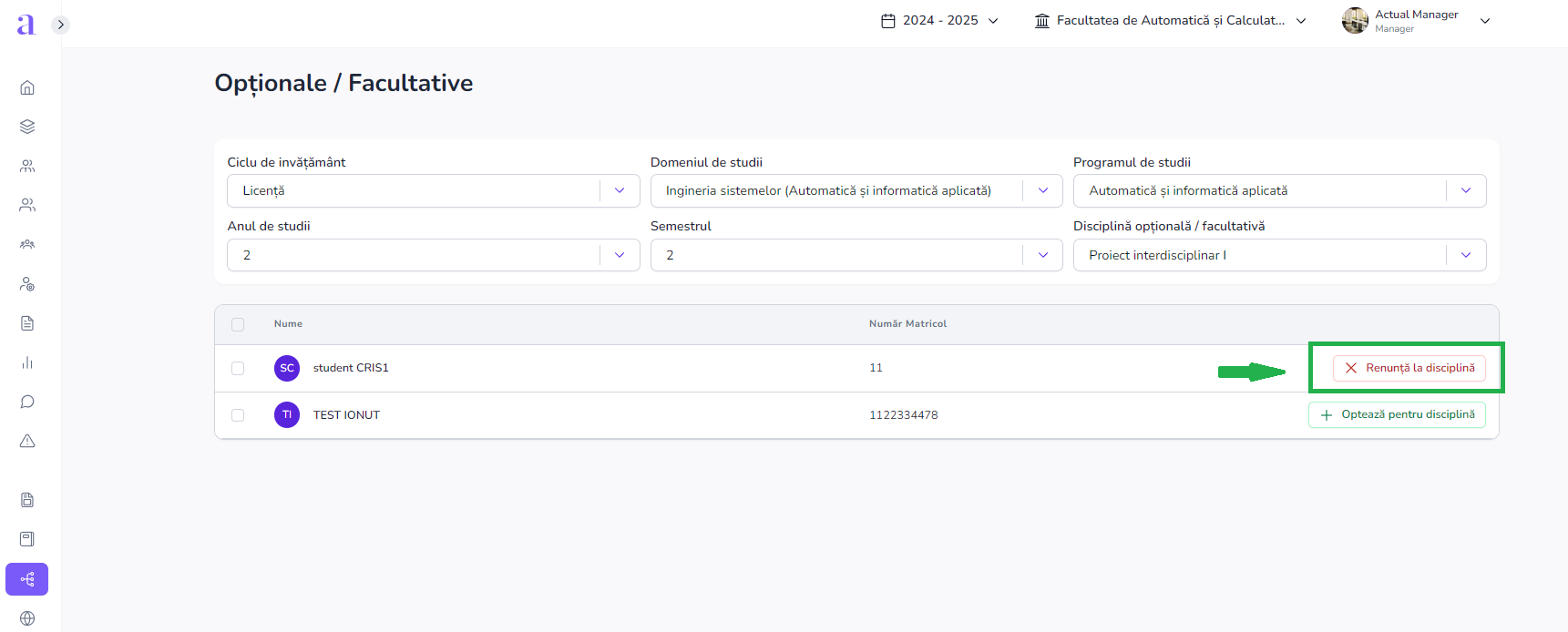Click the SC avatar for student CRIS1
The width and height of the screenshot is (1568, 632).
point(287,368)
